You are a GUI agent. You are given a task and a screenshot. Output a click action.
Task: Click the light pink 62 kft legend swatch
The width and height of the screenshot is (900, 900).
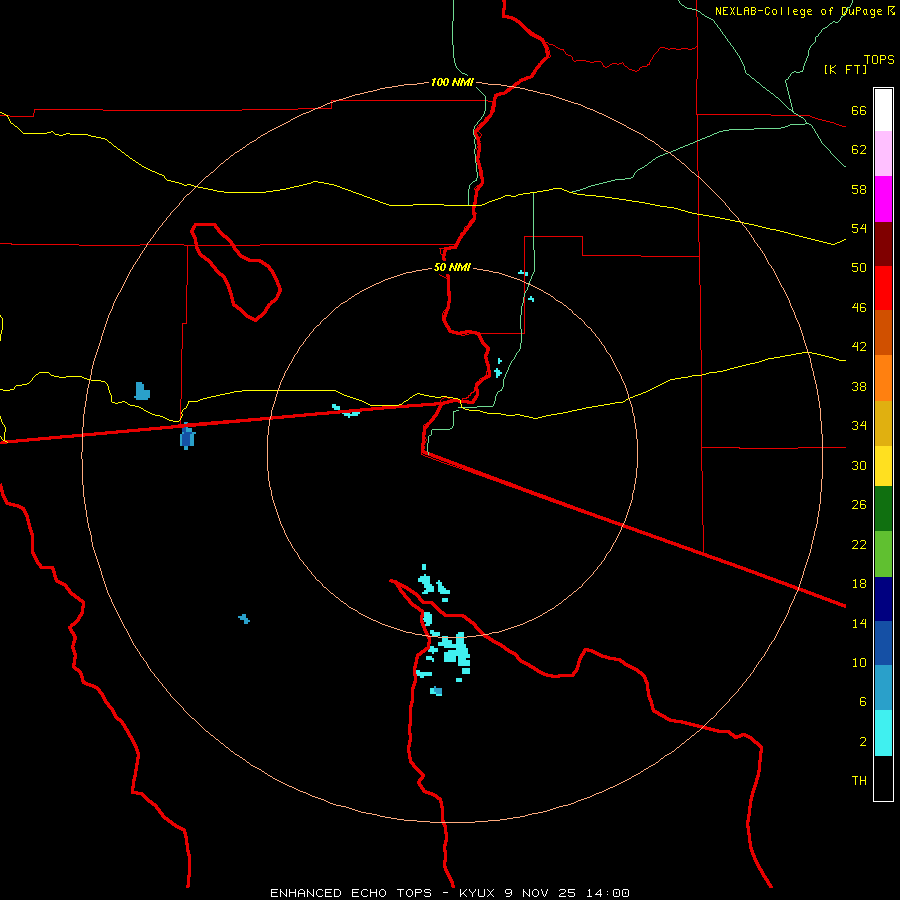883,153
